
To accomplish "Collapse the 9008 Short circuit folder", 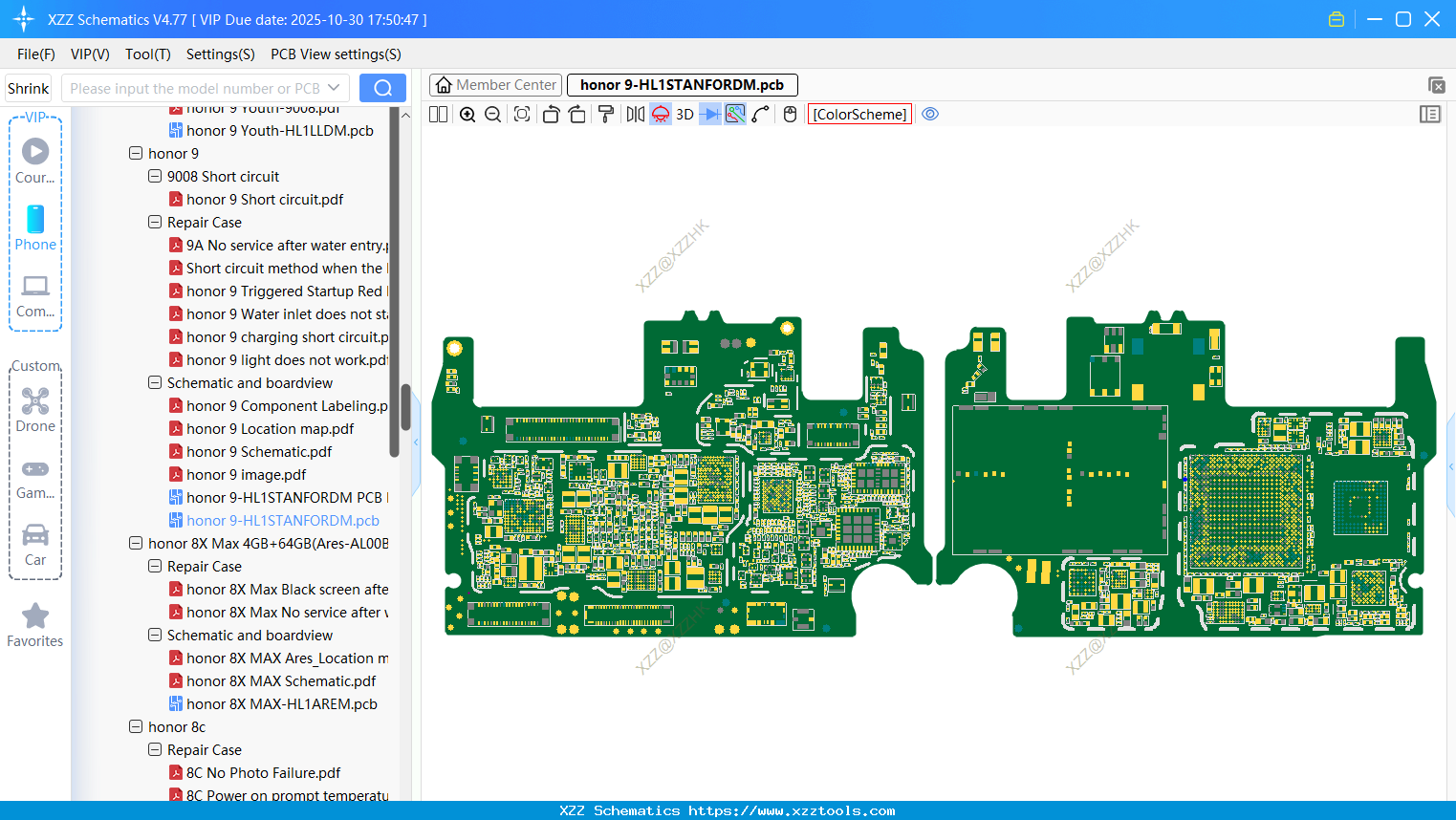I will click(x=155, y=176).
